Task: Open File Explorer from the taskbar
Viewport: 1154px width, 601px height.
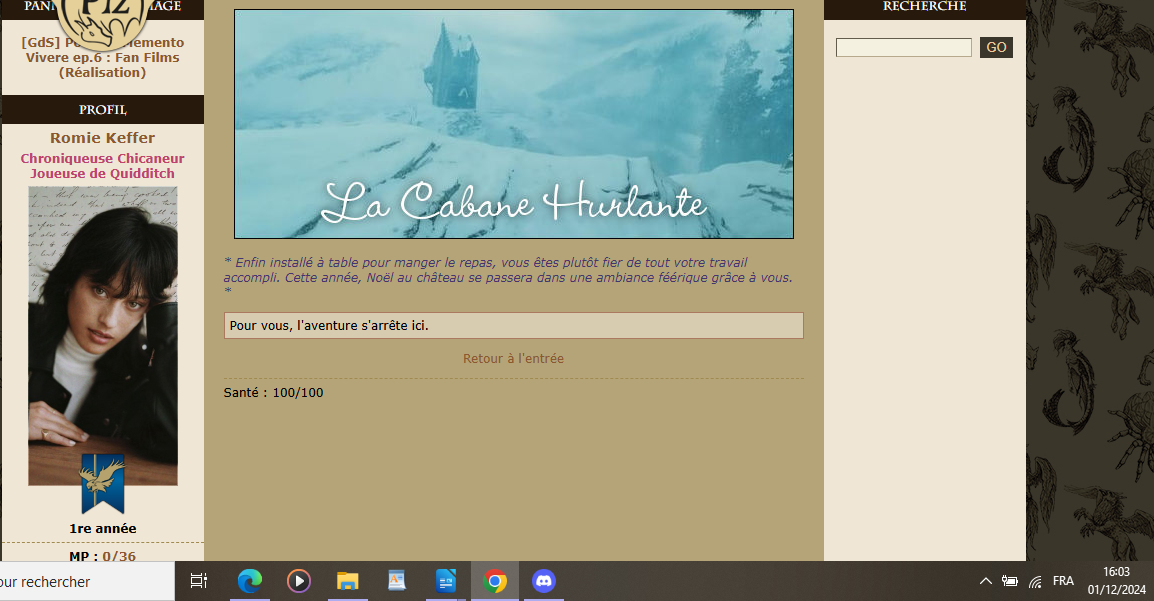Action: coord(347,581)
